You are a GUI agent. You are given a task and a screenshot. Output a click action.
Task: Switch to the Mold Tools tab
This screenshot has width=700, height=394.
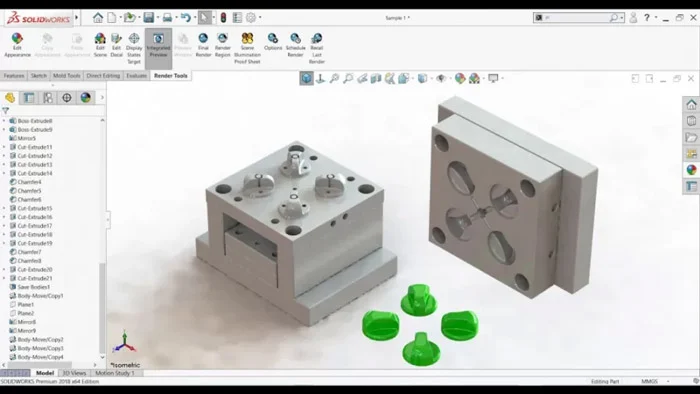pyautogui.click(x=67, y=76)
